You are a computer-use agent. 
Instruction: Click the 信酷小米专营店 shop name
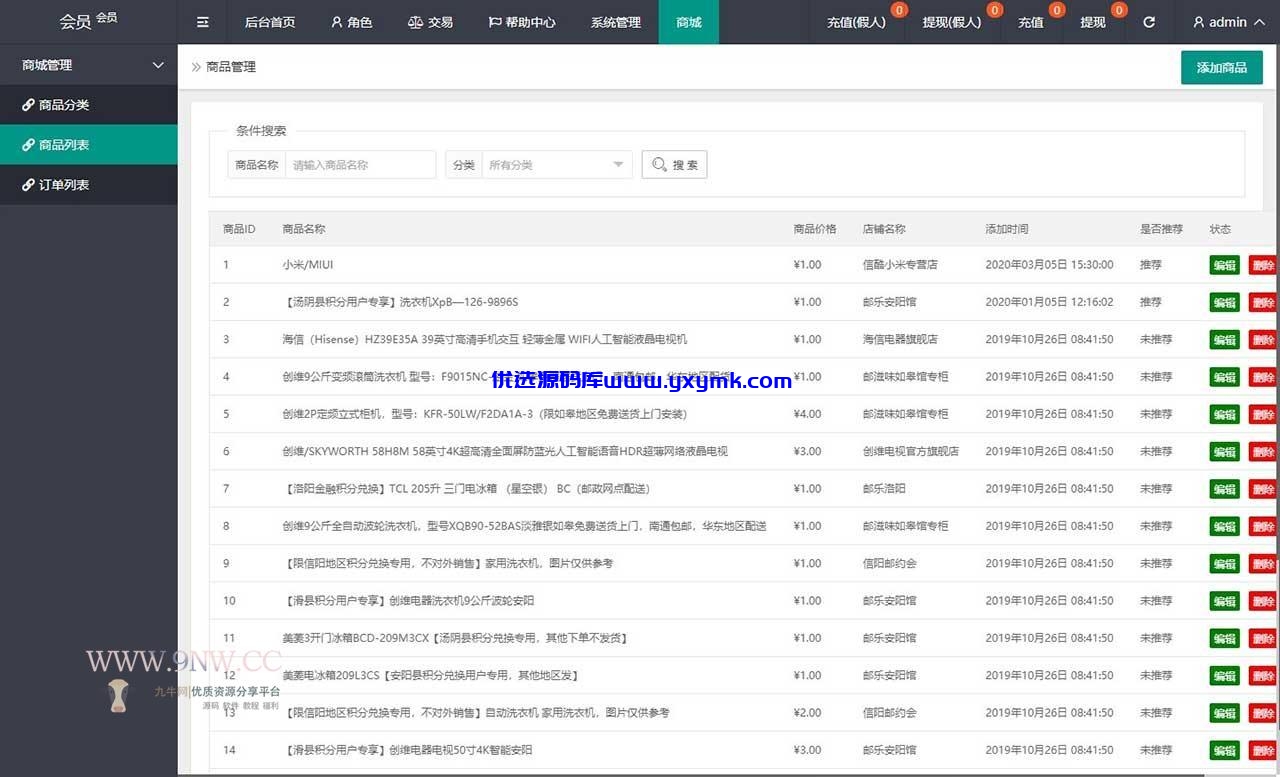(x=900, y=265)
